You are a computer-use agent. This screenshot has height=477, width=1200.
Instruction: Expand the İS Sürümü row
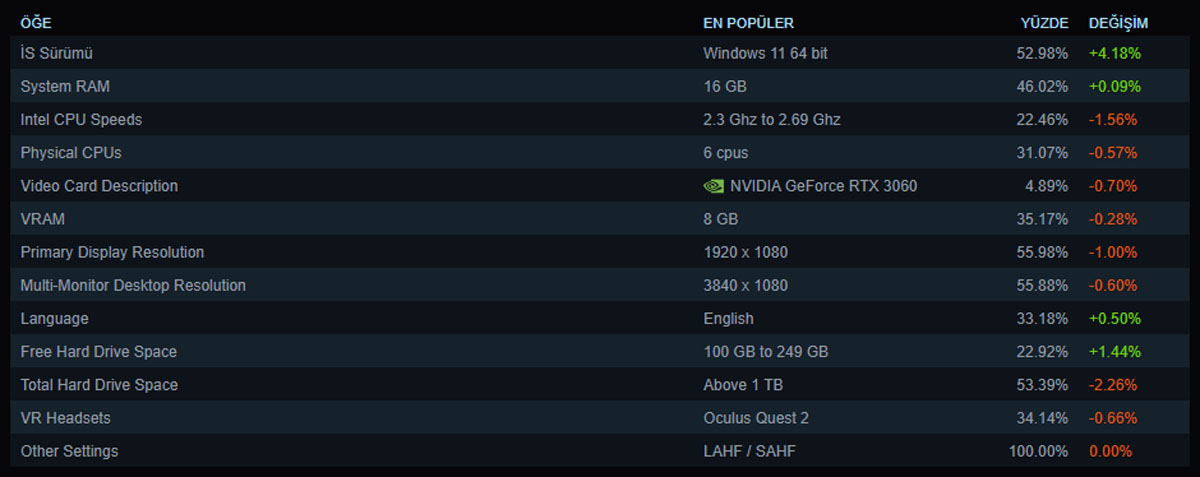pos(599,53)
